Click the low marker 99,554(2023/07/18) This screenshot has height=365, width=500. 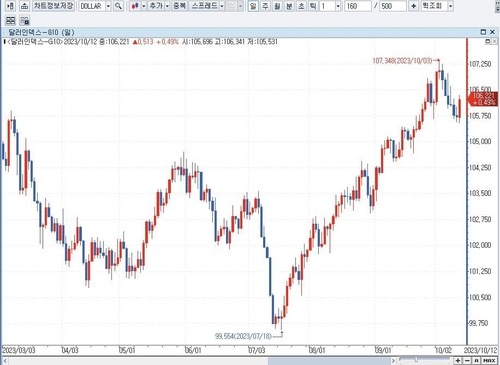[x=243, y=336]
